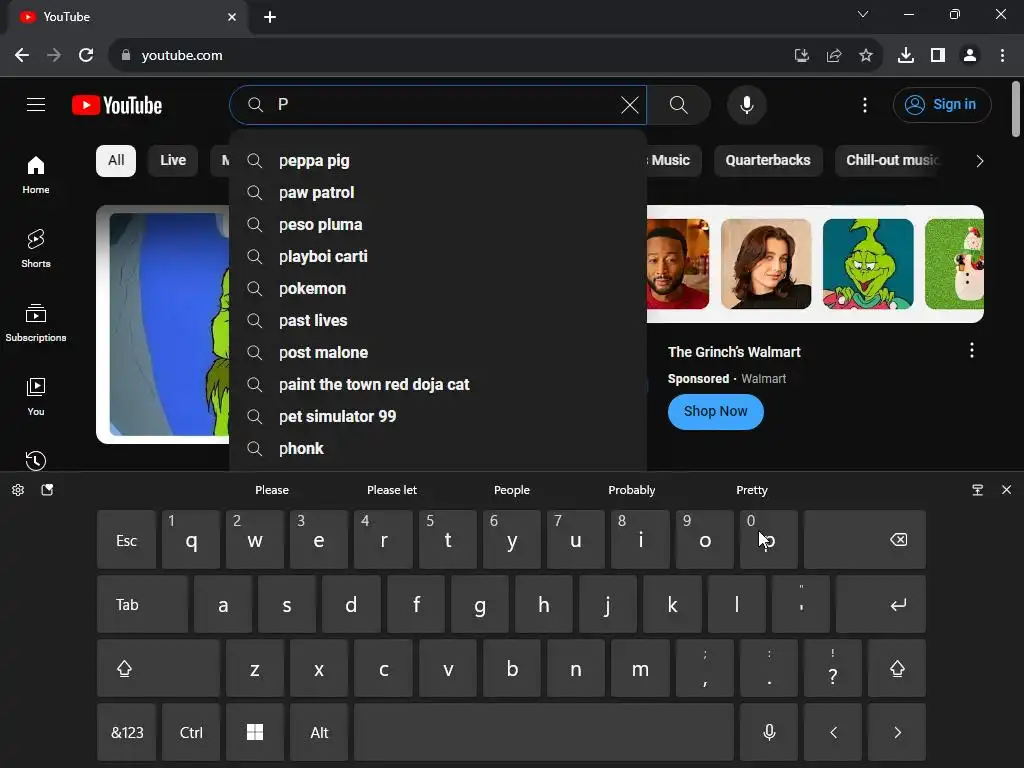
Task: Open the Chrome three-dot menu
Action: (x=1002, y=56)
